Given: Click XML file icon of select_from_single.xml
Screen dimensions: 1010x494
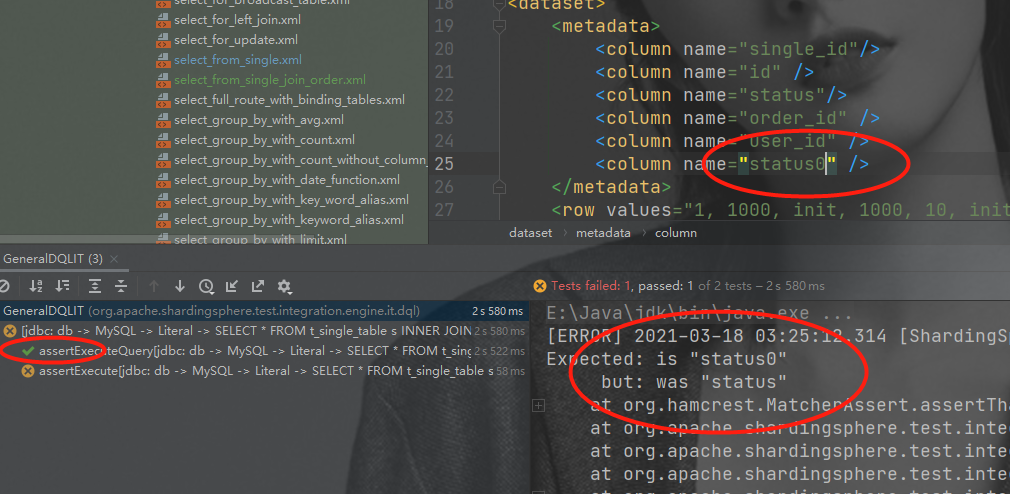Looking at the screenshot, I should [163, 60].
